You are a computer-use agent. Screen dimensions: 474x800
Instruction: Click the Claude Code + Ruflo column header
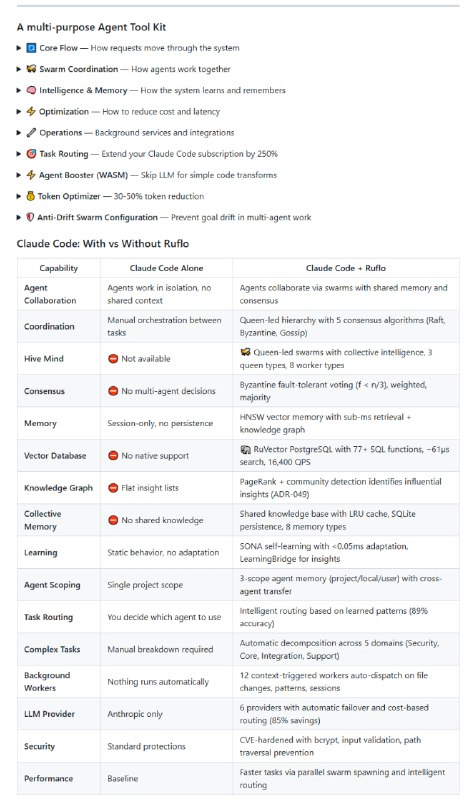point(345,268)
